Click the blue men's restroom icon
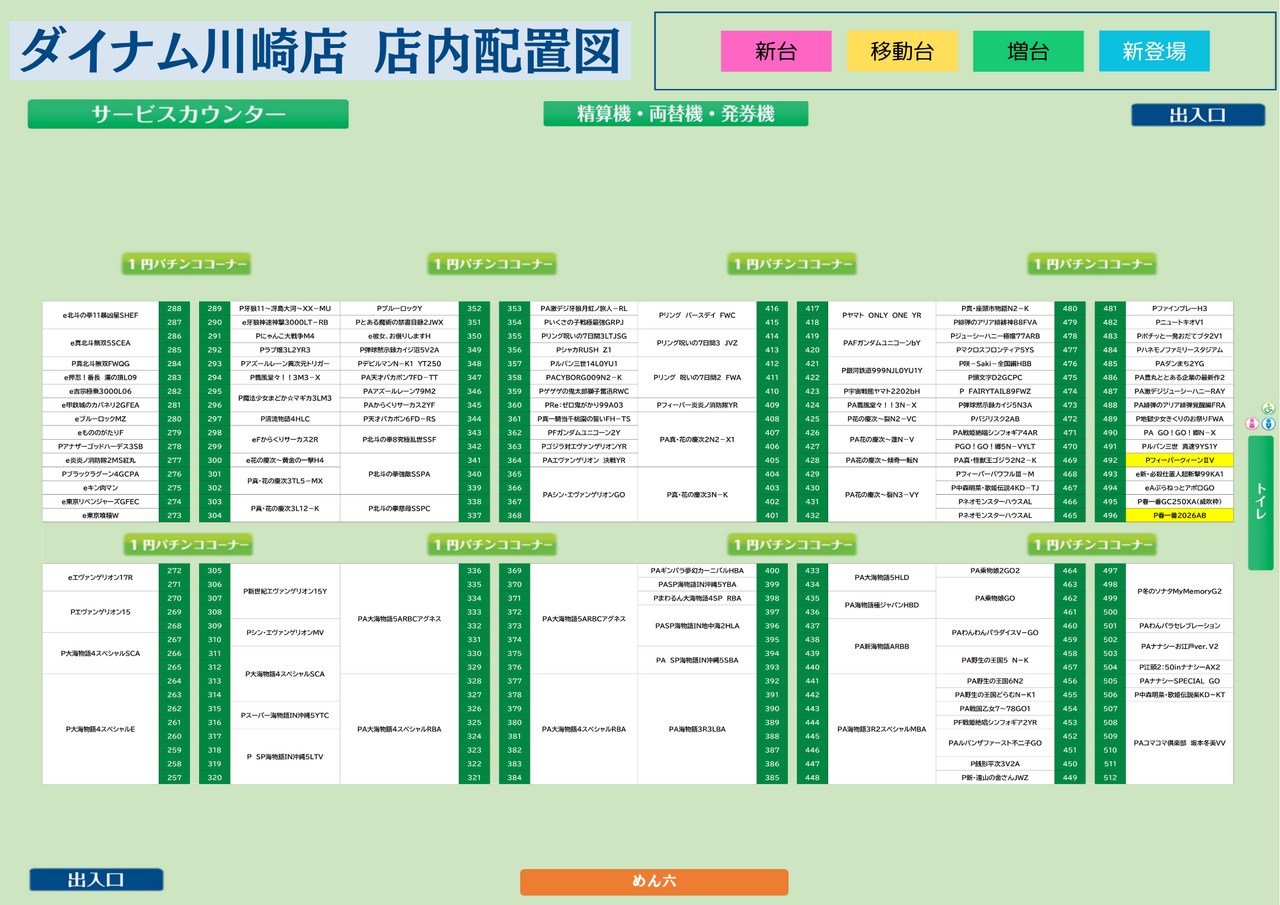 coord(1269,424)
